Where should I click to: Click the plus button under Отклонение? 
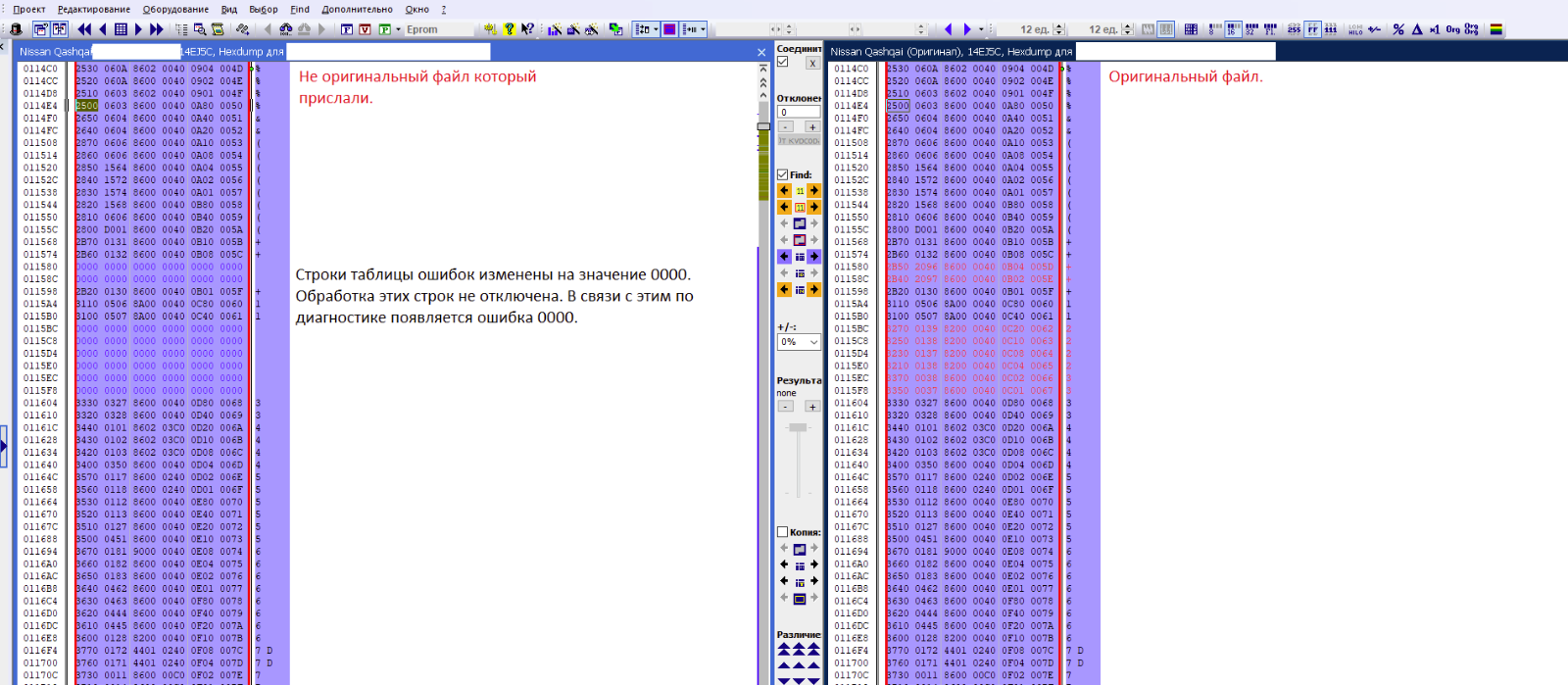[x=811, y=126]
